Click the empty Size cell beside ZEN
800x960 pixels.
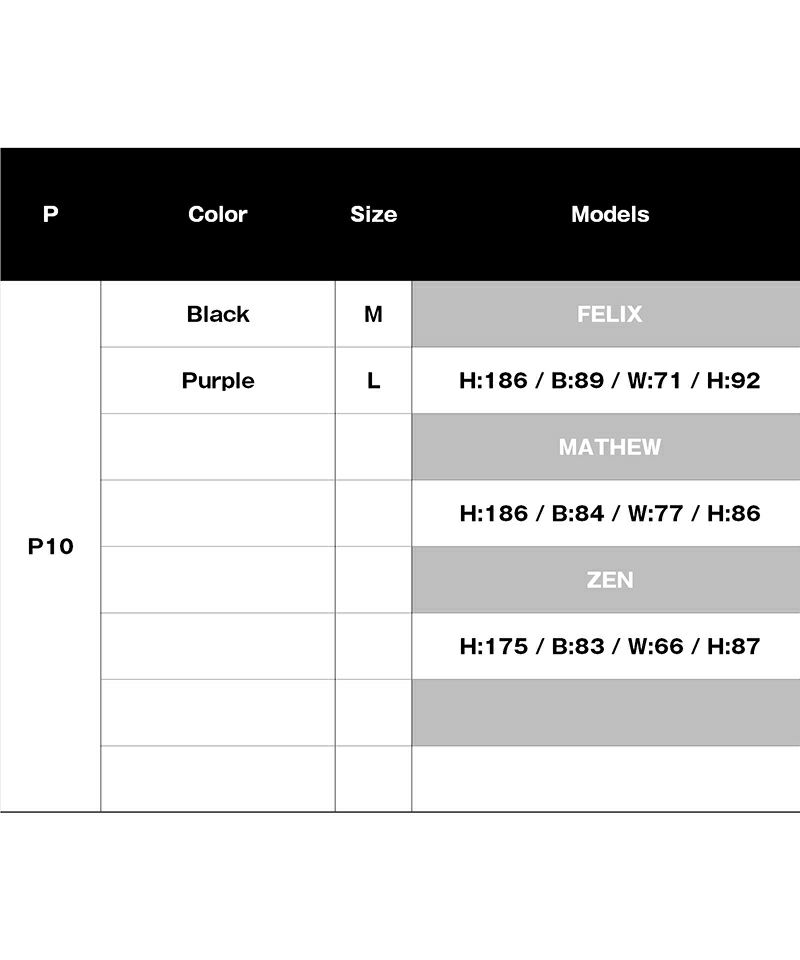[x=373, y=580]
